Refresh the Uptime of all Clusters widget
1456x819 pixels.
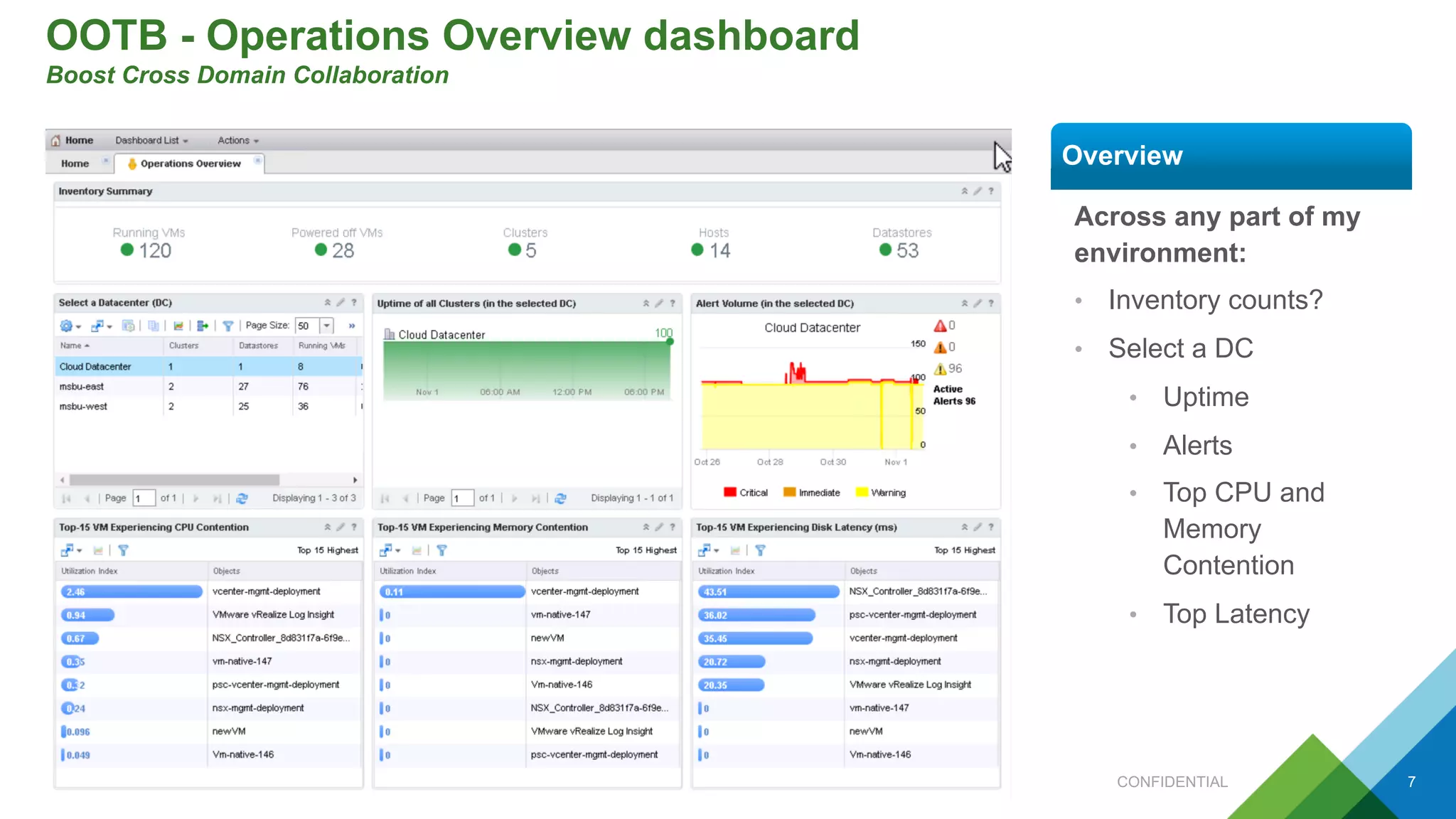(560, 498)
